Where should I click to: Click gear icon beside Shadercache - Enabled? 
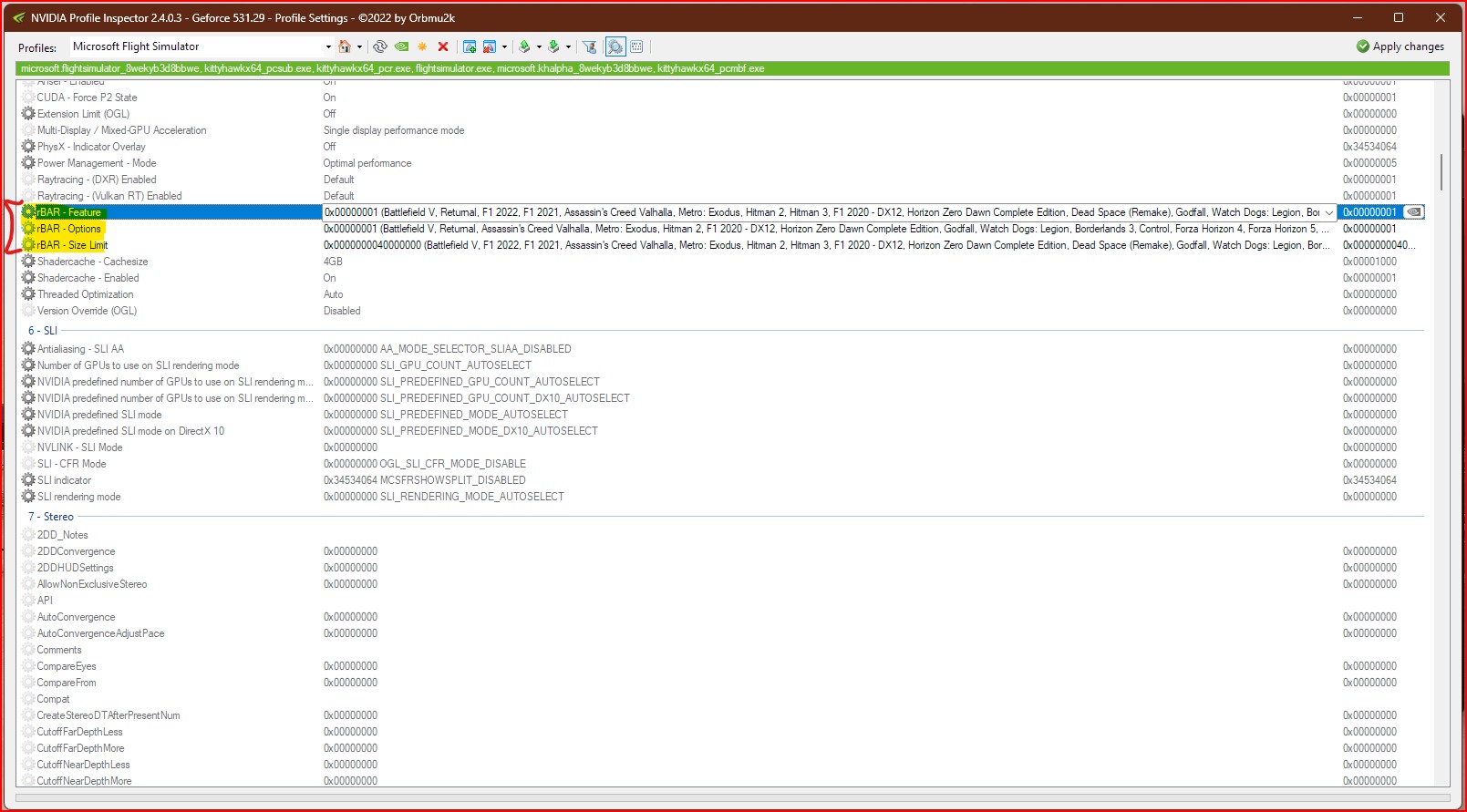[28, 278]
